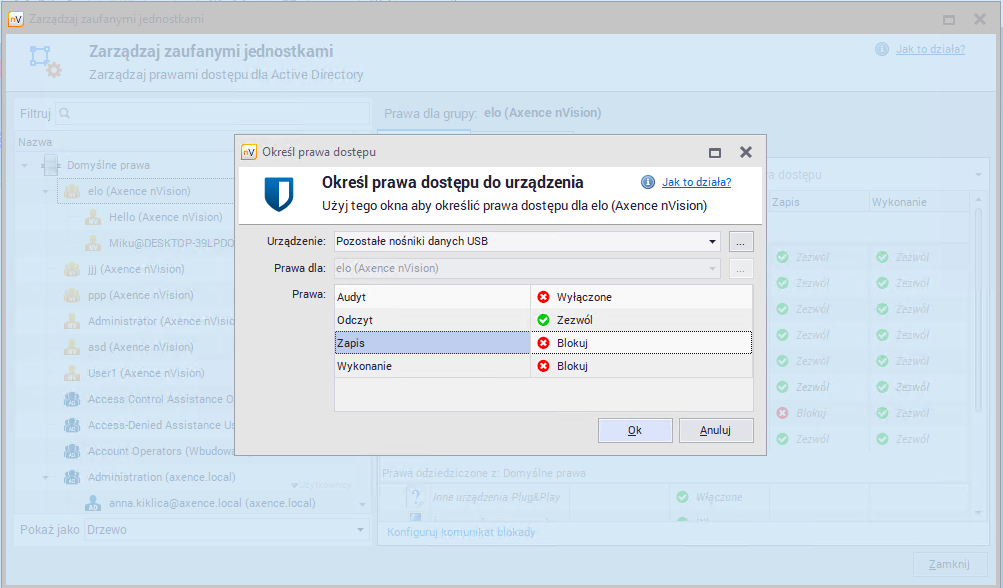
Task: Cancel with the Anuluj button
Action: 715,430
